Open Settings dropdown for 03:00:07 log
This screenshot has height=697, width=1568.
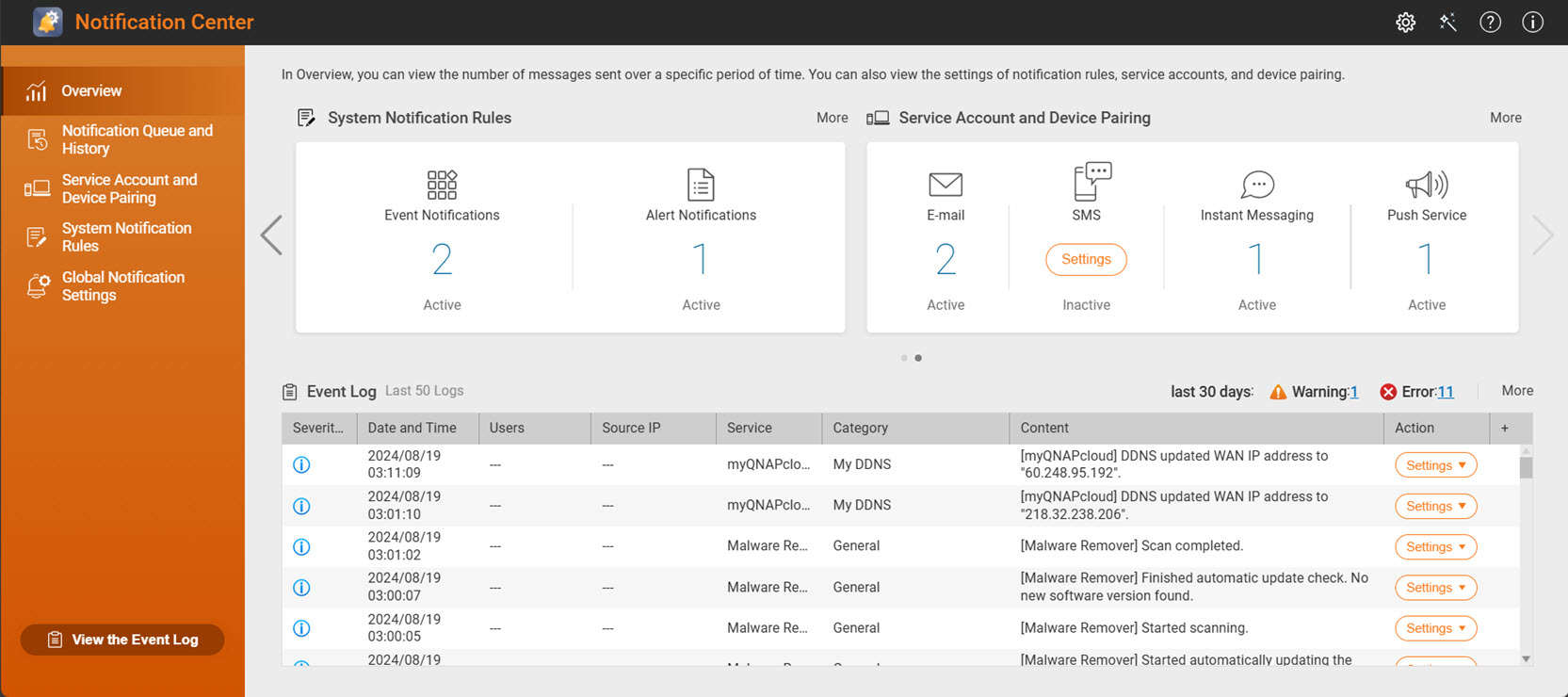(x=1435, y=588)
